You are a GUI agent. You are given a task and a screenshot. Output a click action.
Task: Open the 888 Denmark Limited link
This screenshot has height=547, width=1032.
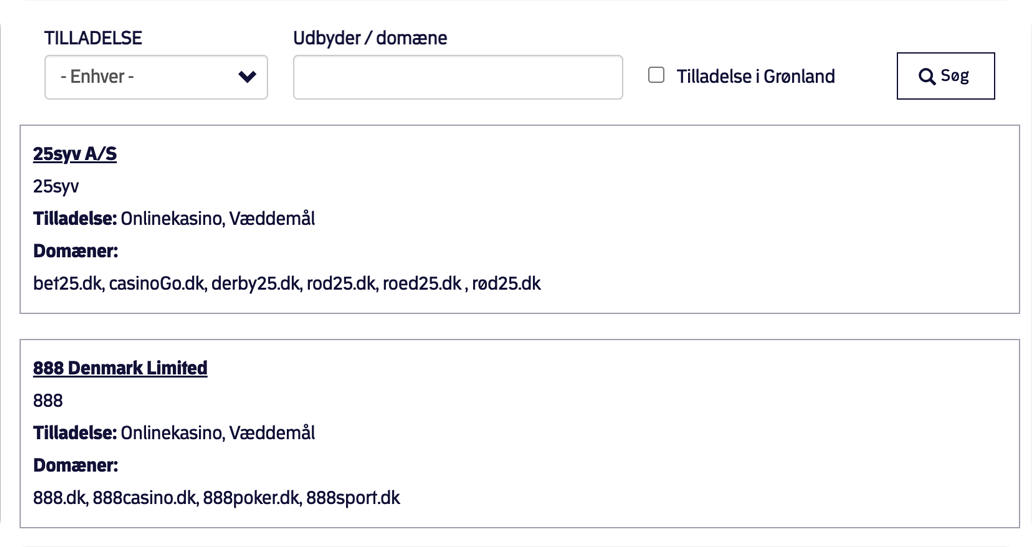(120, 368)
